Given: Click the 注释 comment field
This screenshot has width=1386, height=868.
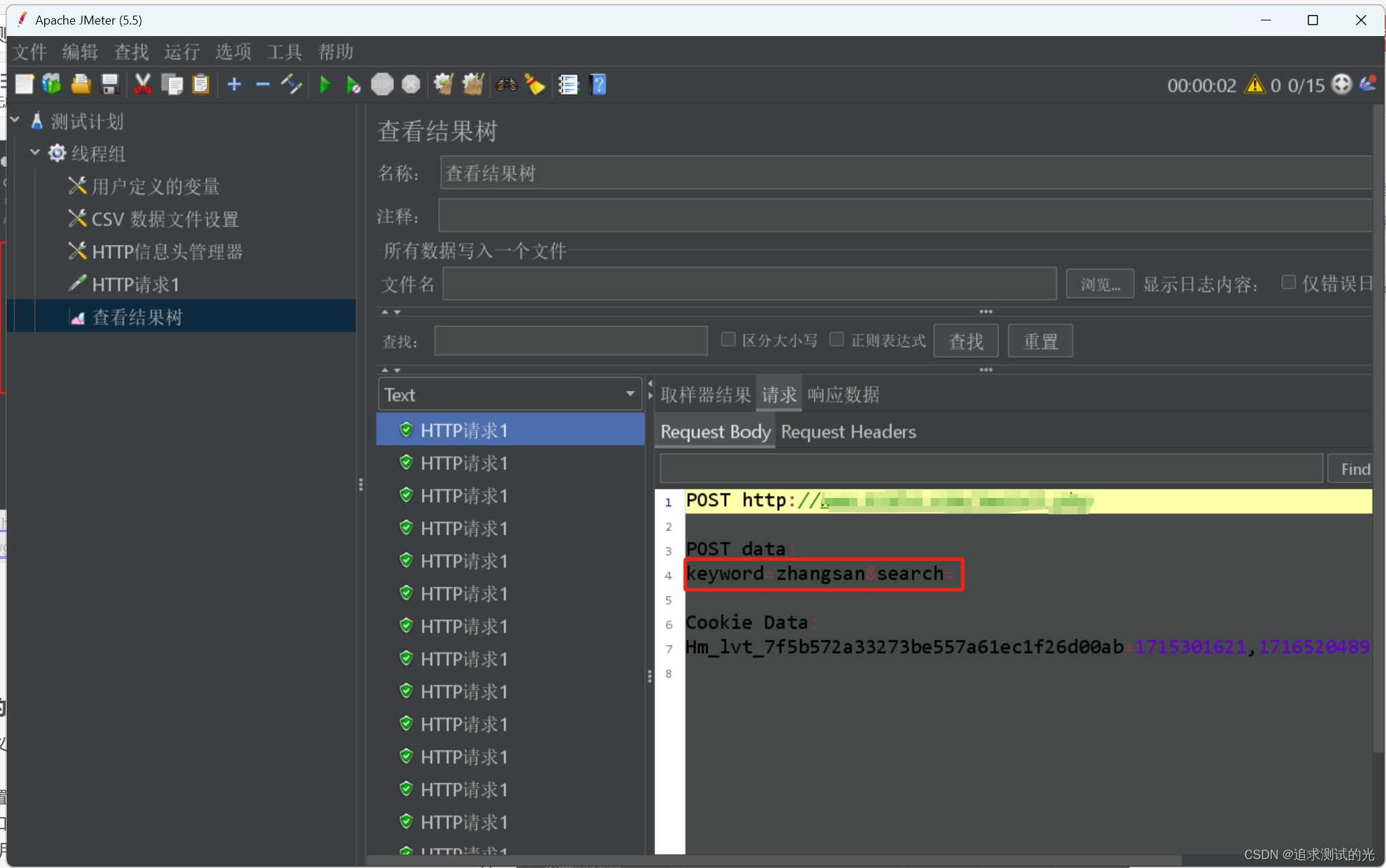Looking at the screenshot, I should pos(906,216).
